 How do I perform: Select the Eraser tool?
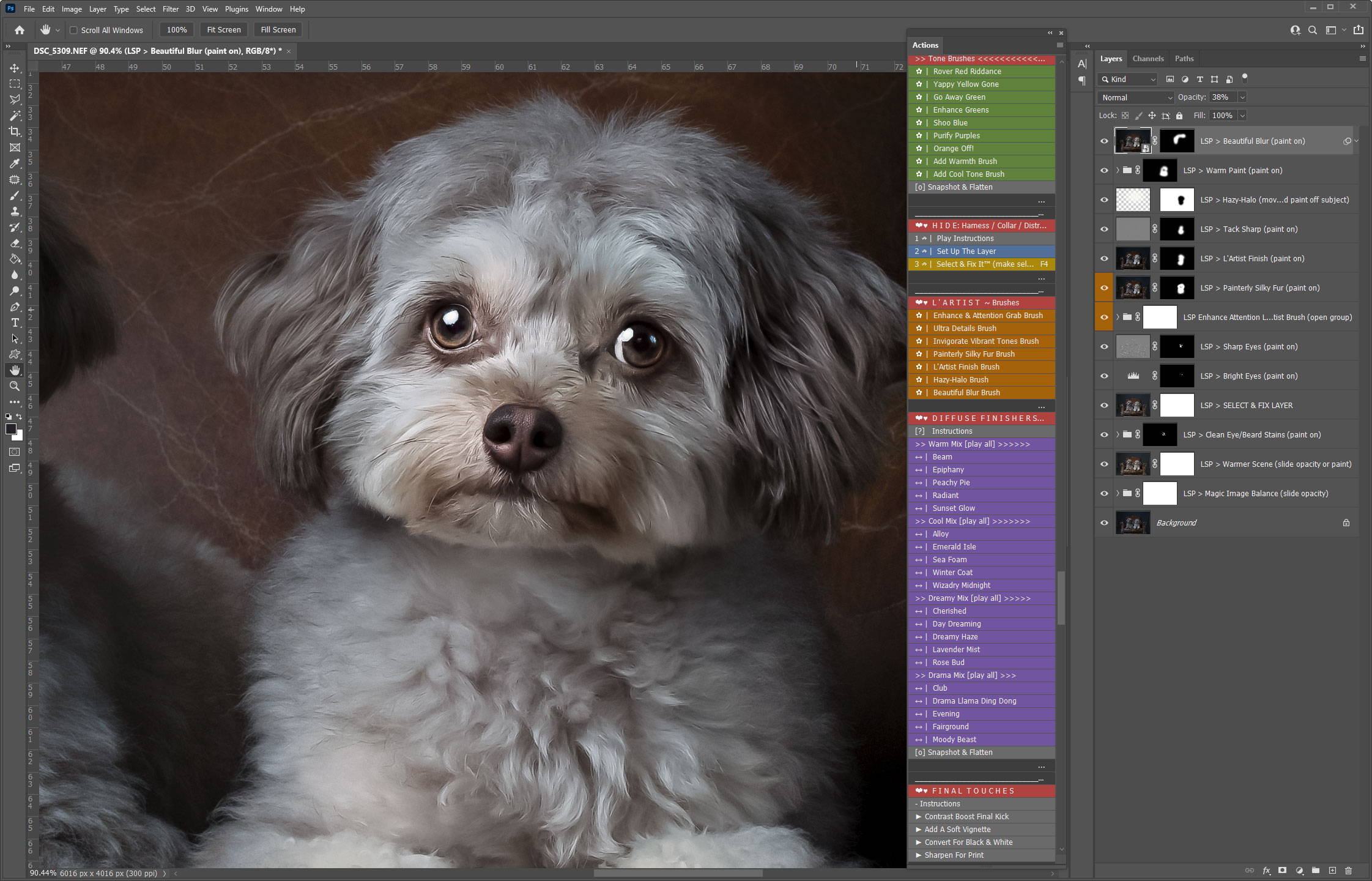pos(15,243)
